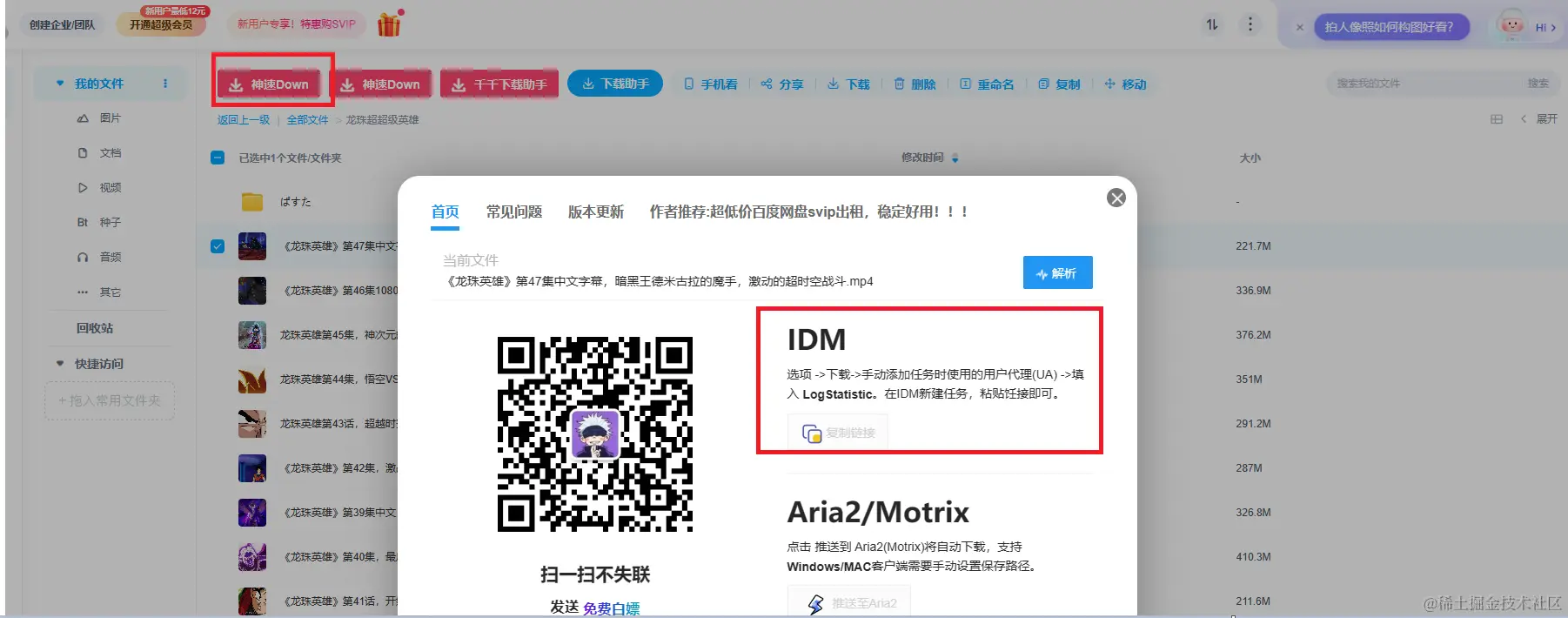
Task: Click the blue 下载助手 button
Action: click(615, 84)
